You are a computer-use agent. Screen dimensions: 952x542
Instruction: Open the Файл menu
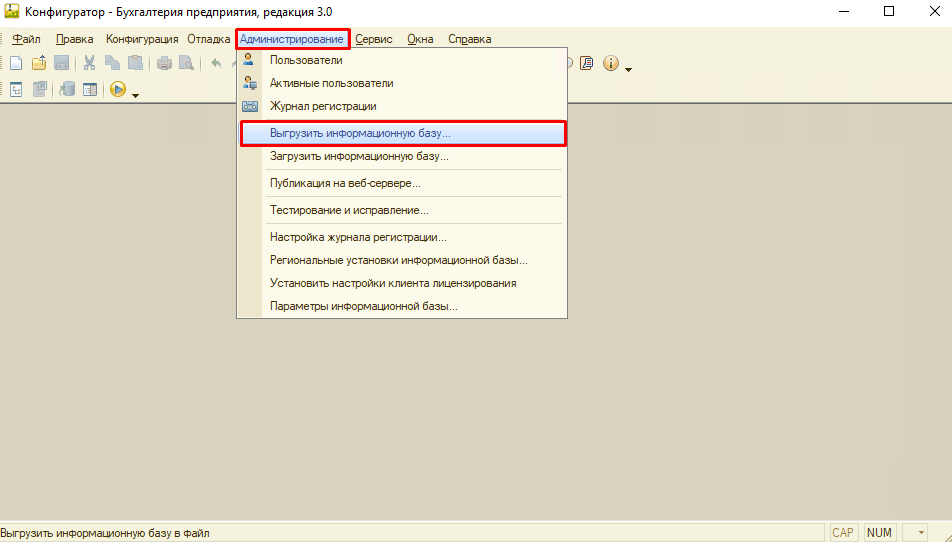pyautogui.click(x=27, y=39)
